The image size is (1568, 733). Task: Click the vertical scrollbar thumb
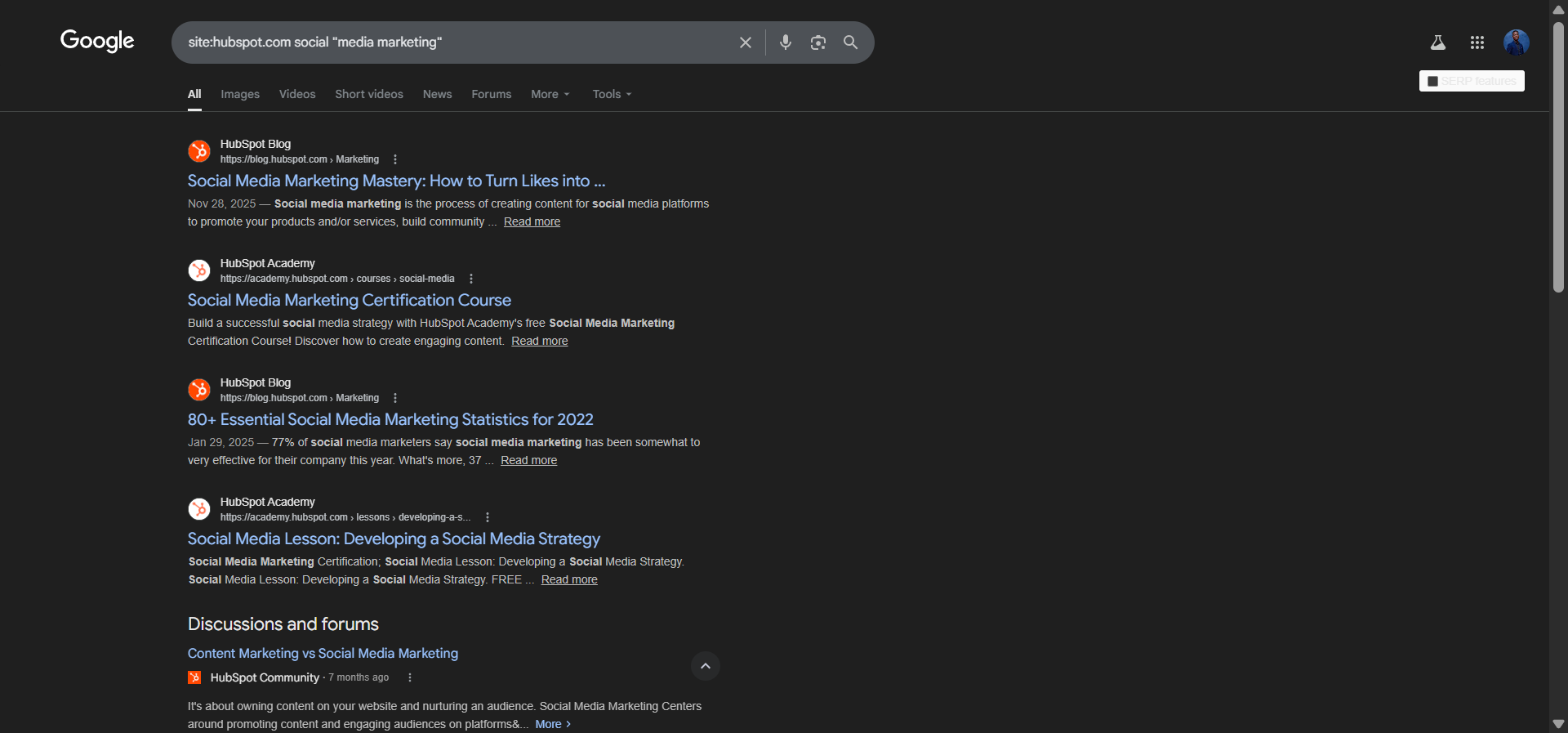(x=1559, y=155)
